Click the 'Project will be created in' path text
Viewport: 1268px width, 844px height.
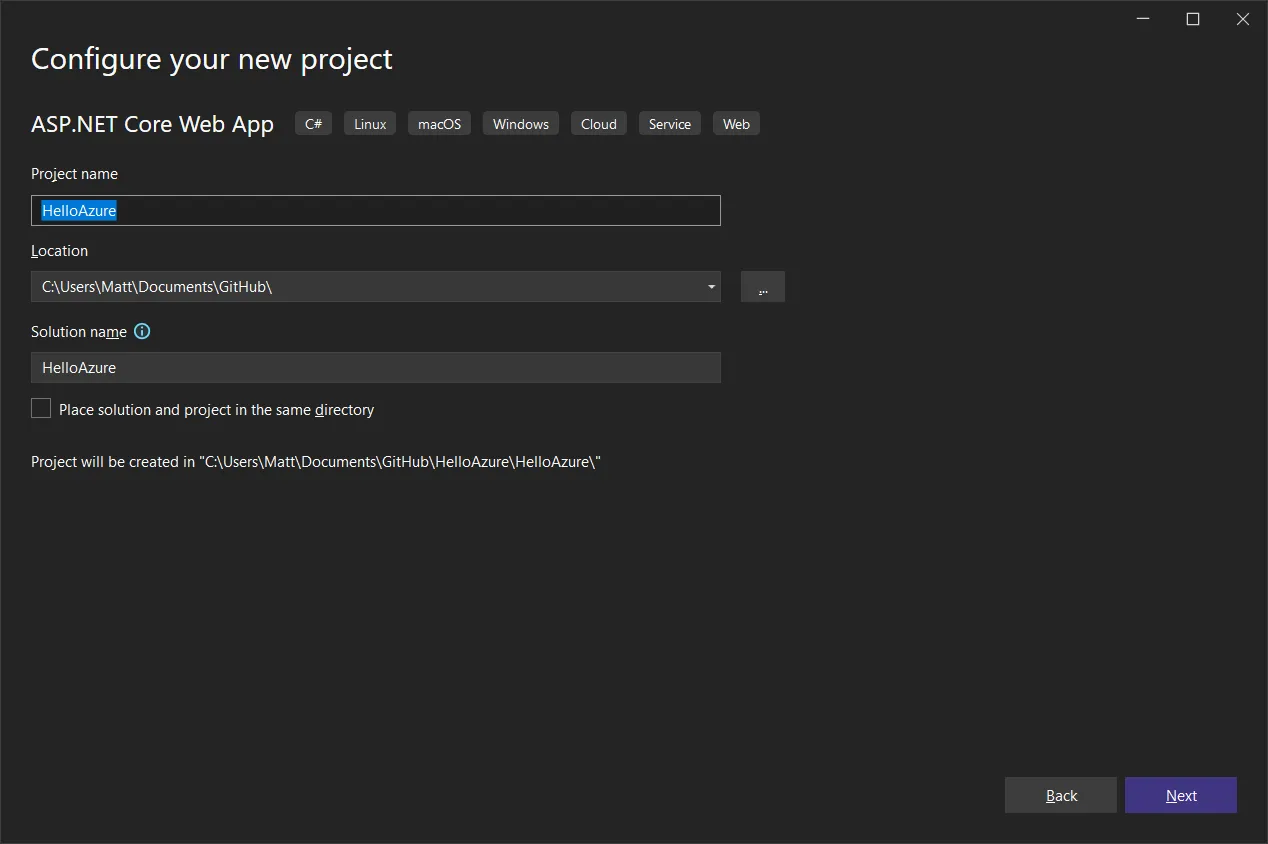[316, 462]
